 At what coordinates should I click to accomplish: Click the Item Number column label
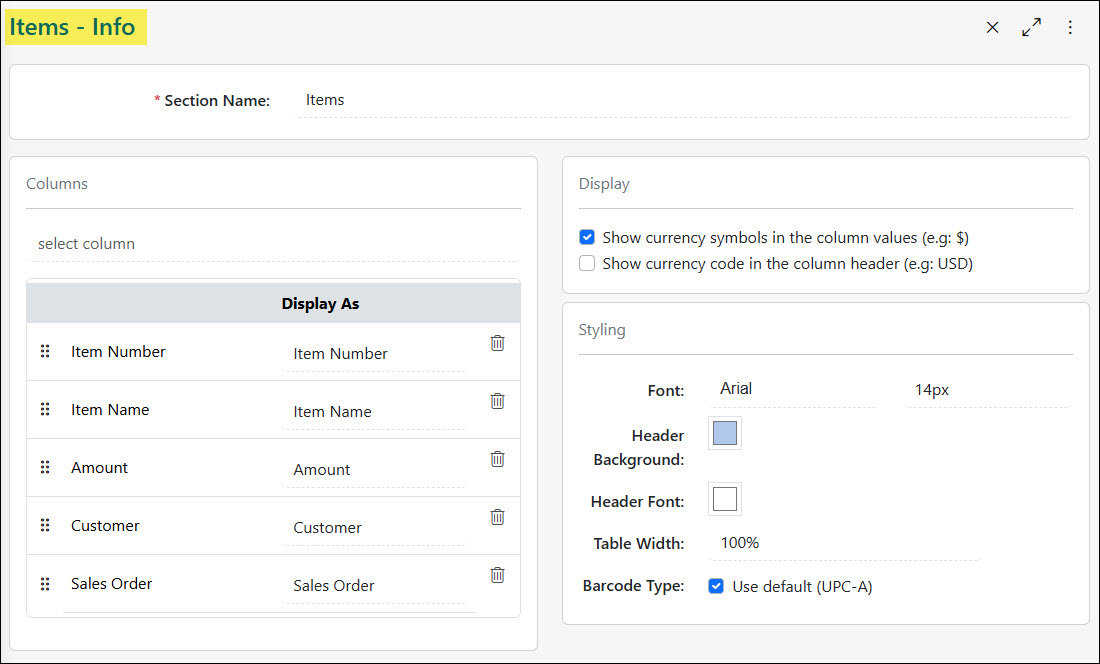118,351
